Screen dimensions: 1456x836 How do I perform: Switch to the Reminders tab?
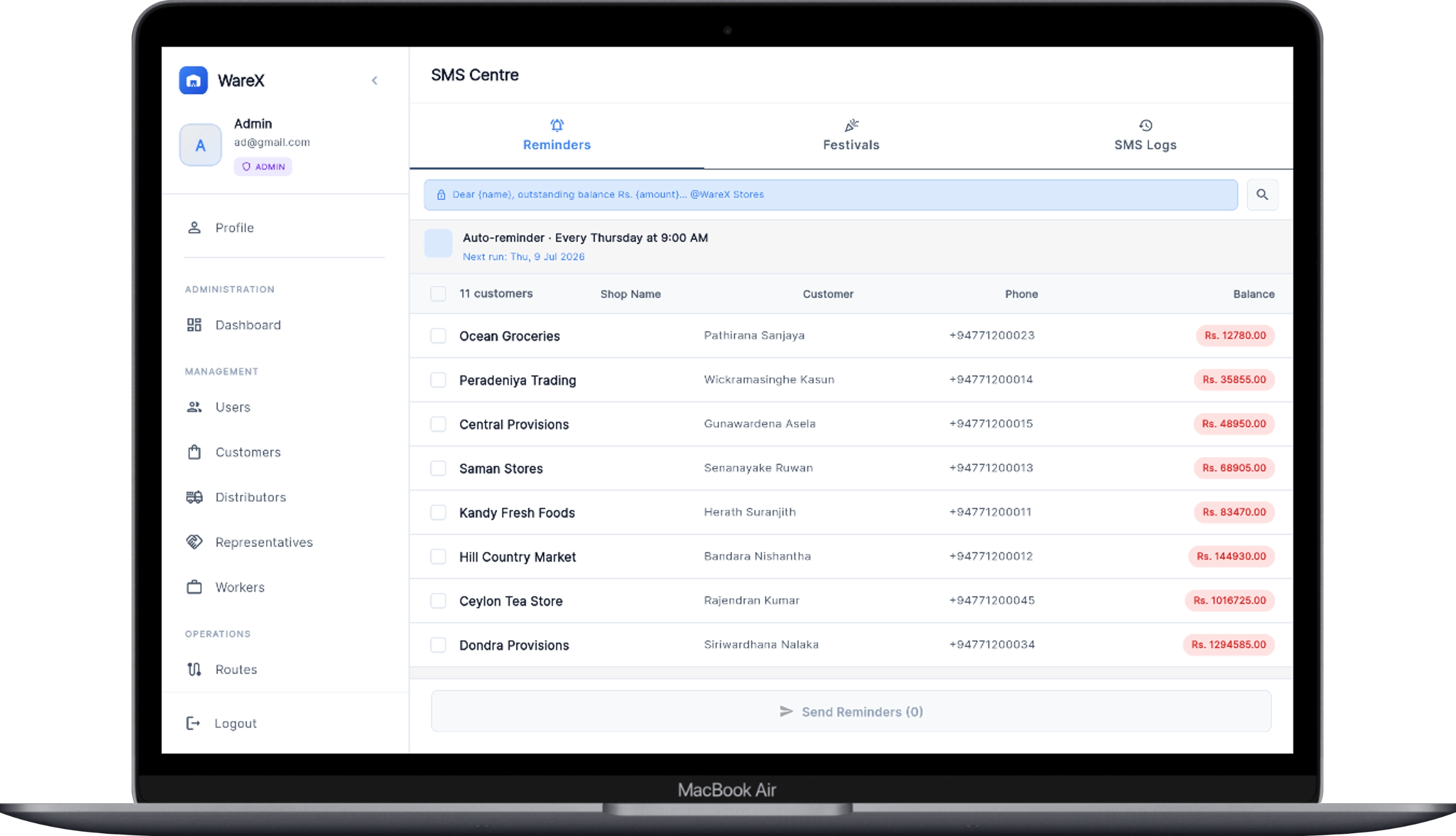pyautogui.click(x=557, y=137)
